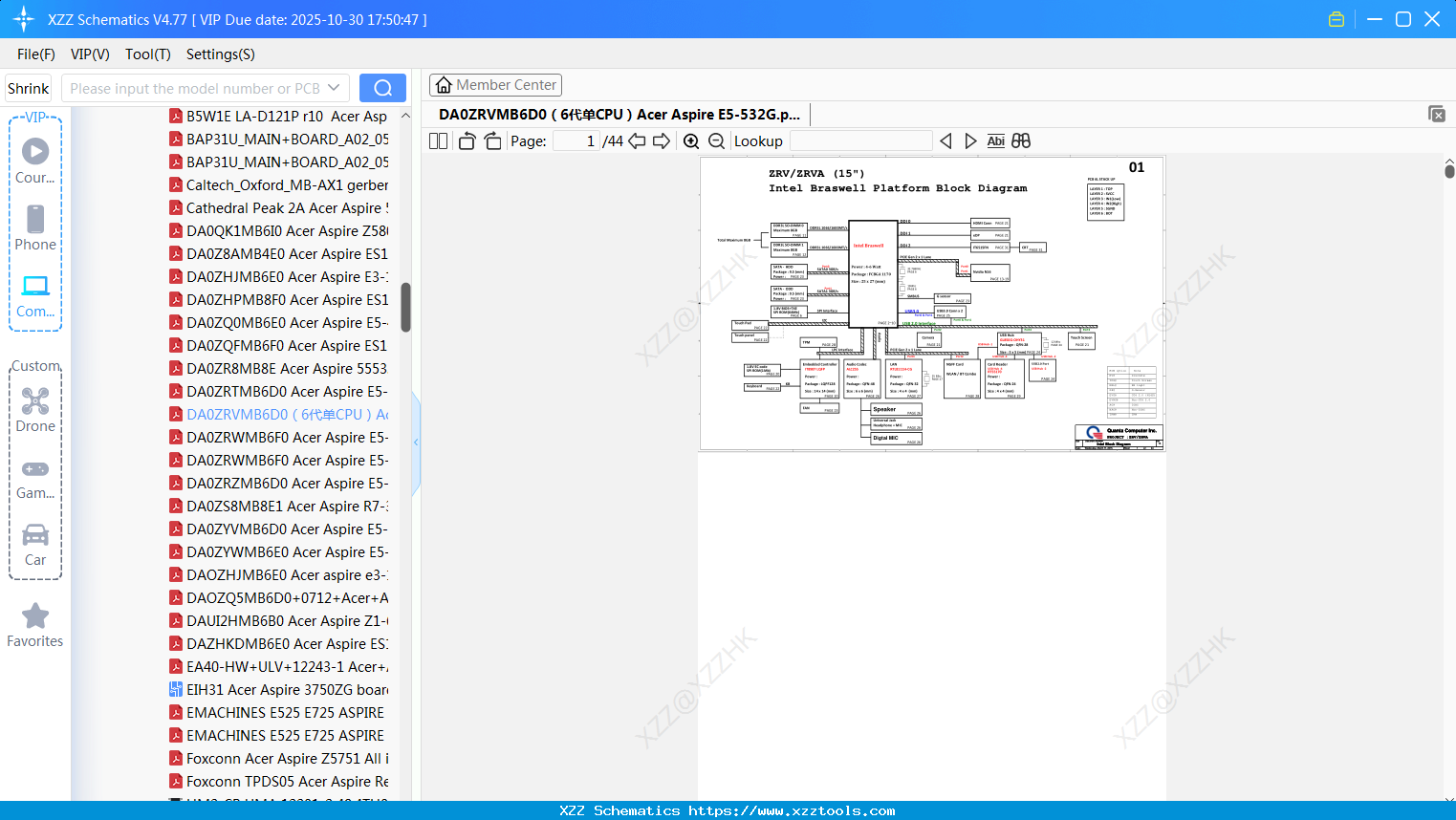The height and width of the screenshot is (820, 1456).
Task: Open the Settings(S) menu
Action: click(x=221, y=54)
